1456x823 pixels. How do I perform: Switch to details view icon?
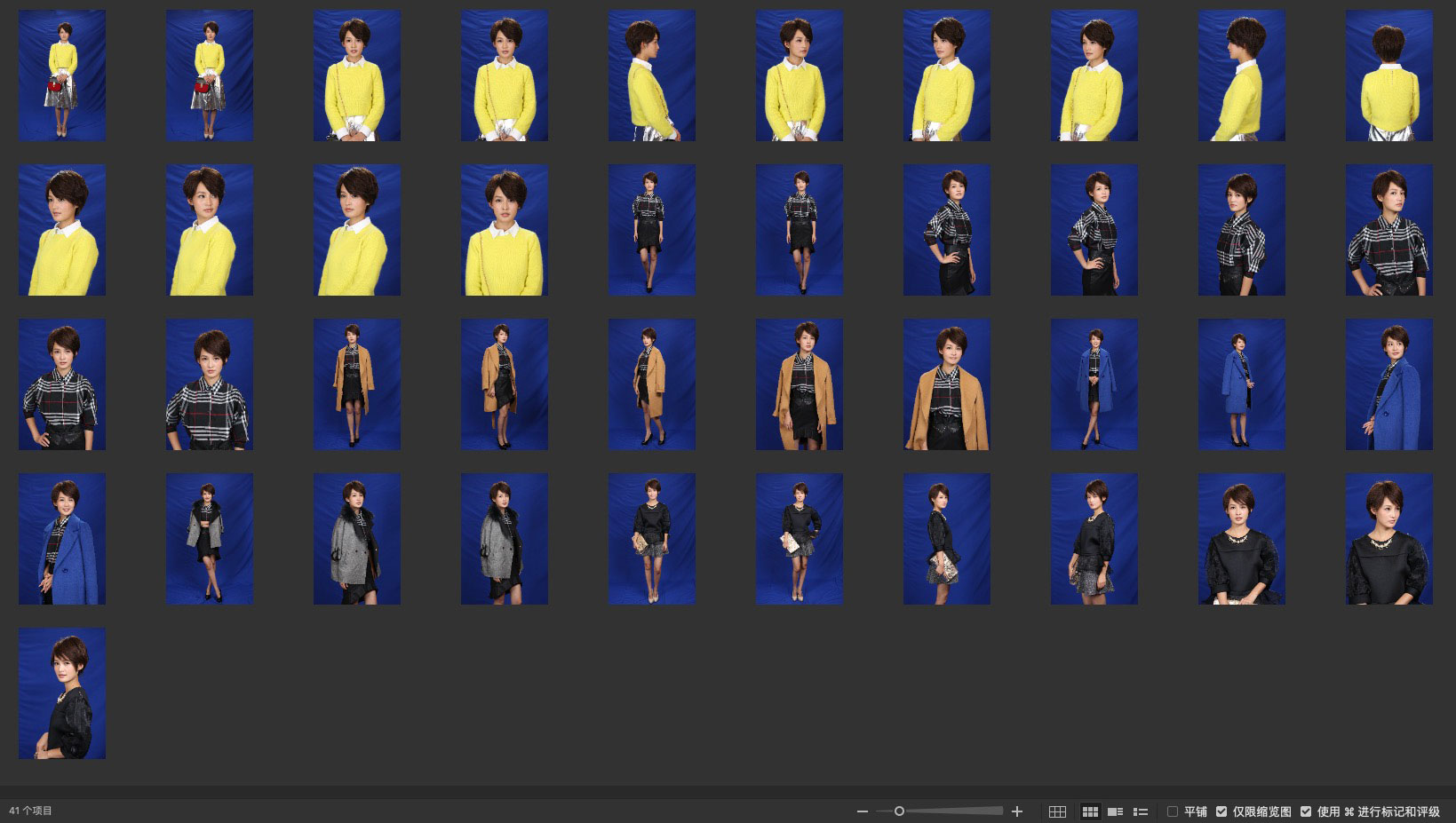click(x=1116, y=811)
